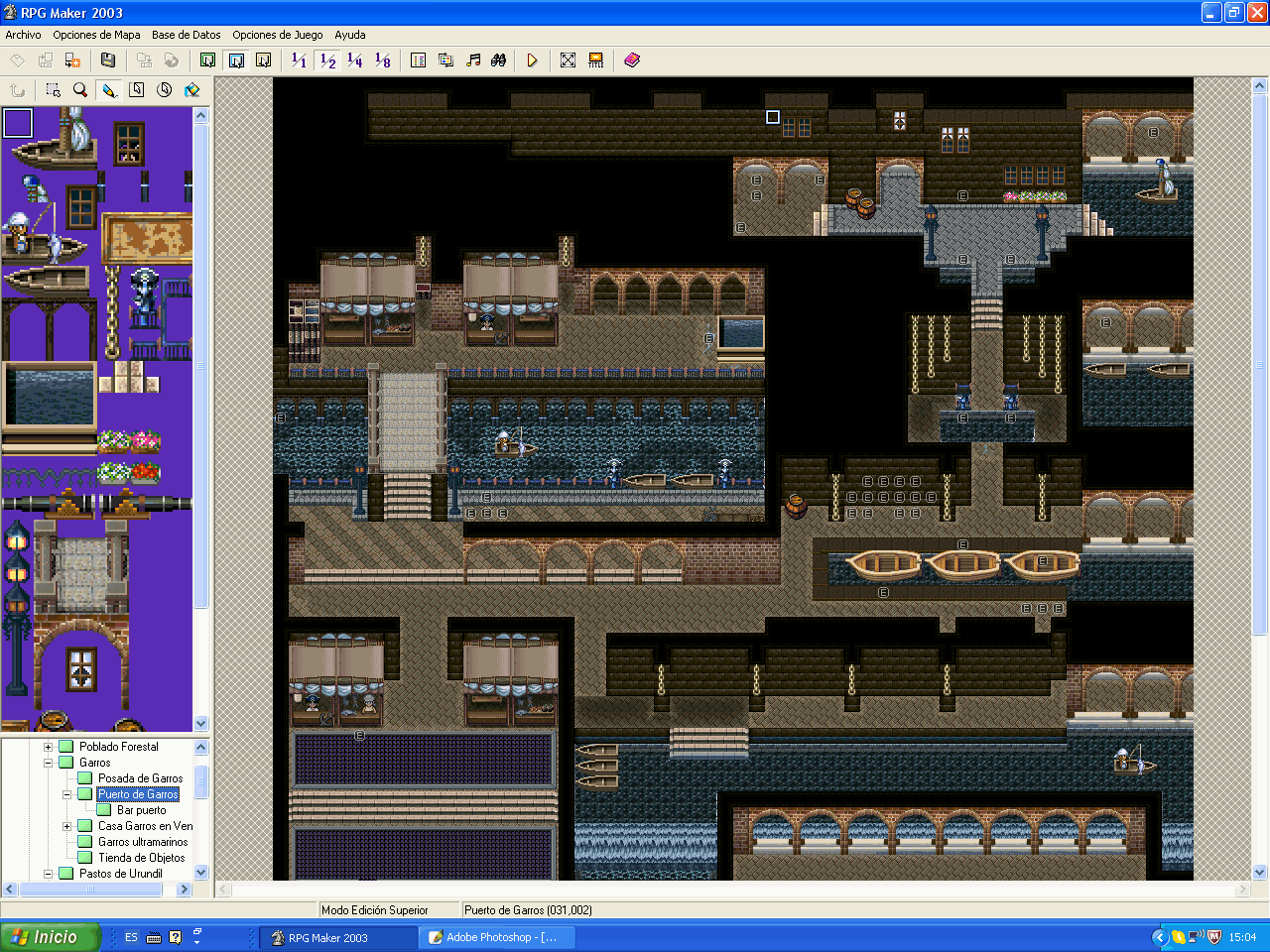Collapse the Garros map node
This screenshot has height=952, width=1270.
pyautogui.click(x=48, y=763)
